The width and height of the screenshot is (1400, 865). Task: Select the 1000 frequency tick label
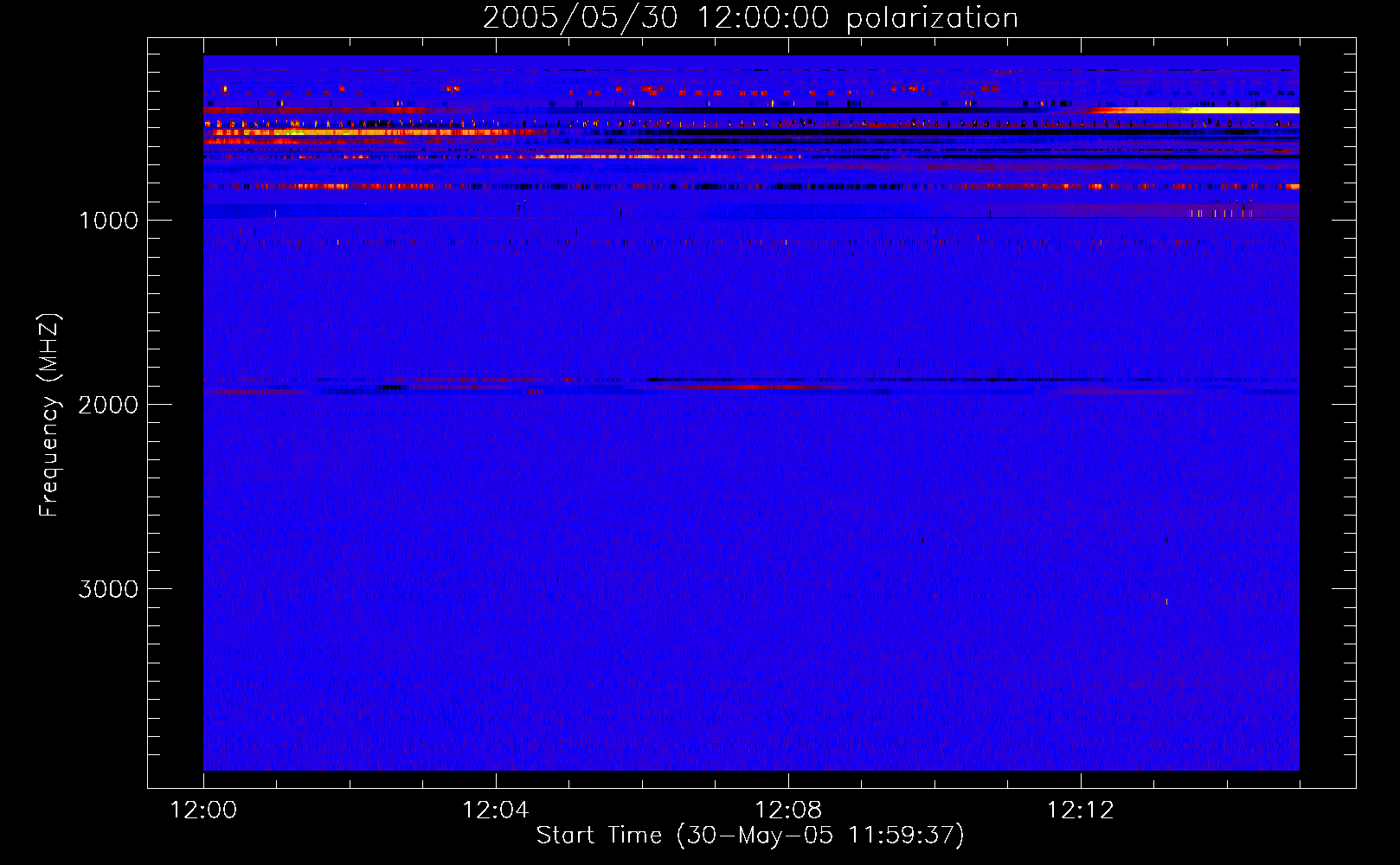pyautogui.click(x=108, y=221)
